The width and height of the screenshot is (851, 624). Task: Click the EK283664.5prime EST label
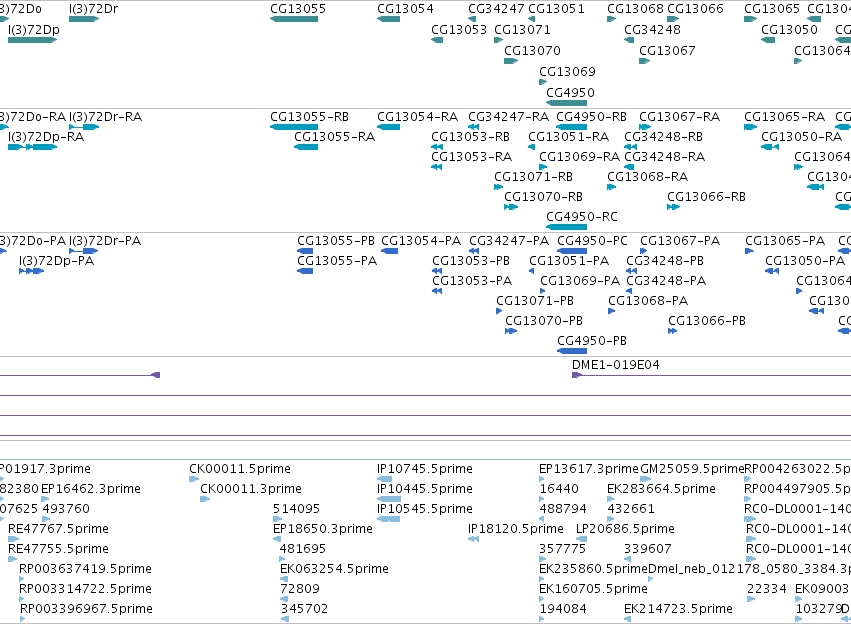click(x=661, y=489)
